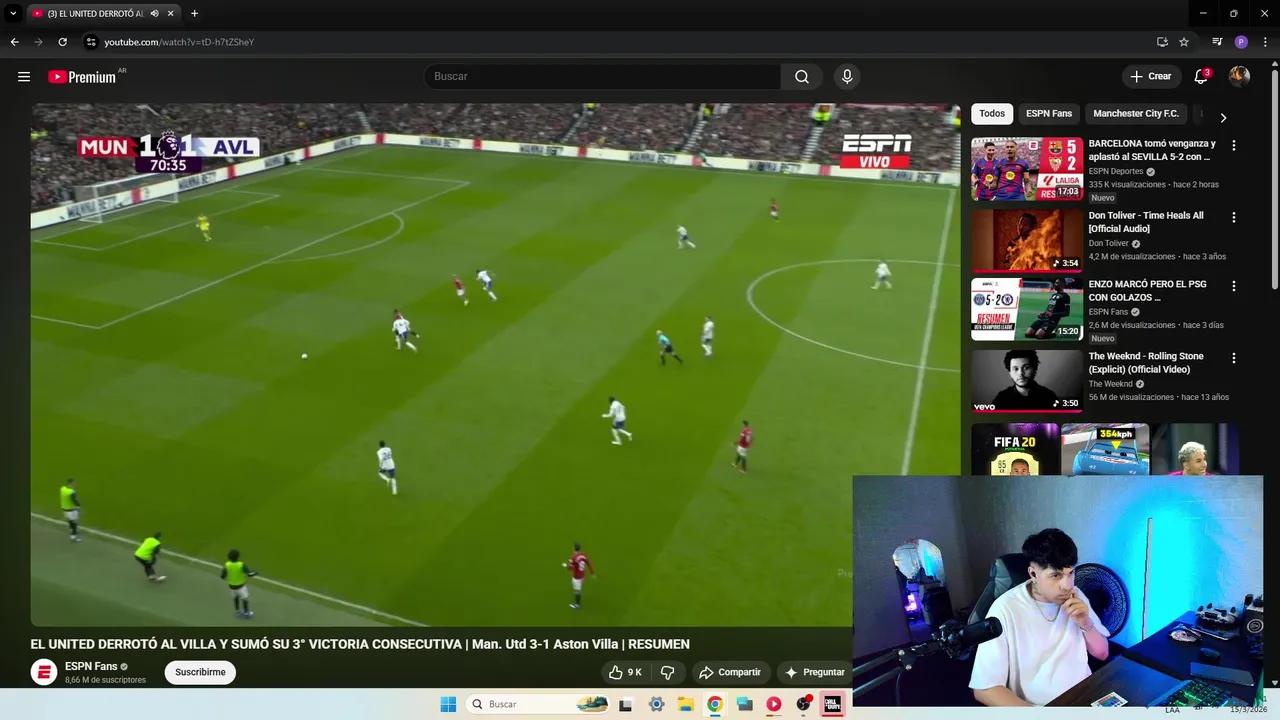Open the Crear create menu
The image size is (1280, 720).
click(x=1150, y=77)
